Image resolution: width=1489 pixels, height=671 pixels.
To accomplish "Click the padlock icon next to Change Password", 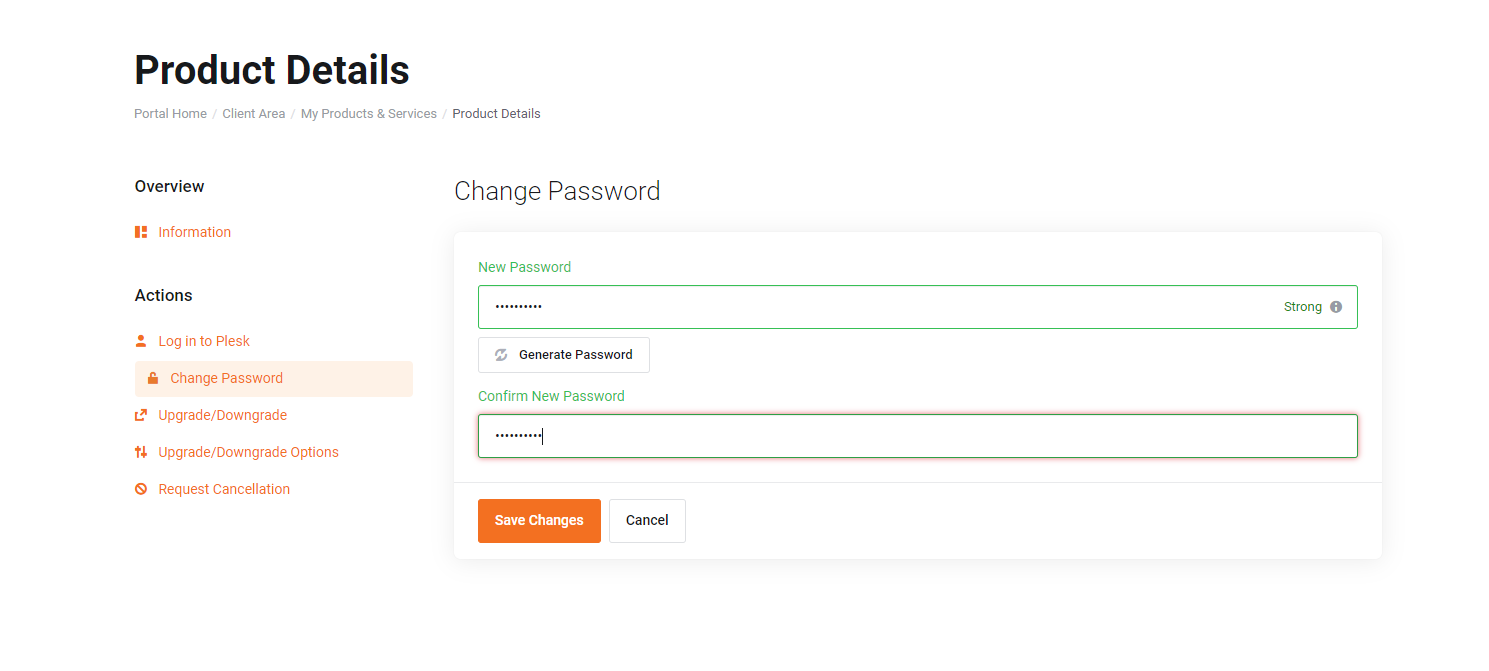I will tap(153, 378).
